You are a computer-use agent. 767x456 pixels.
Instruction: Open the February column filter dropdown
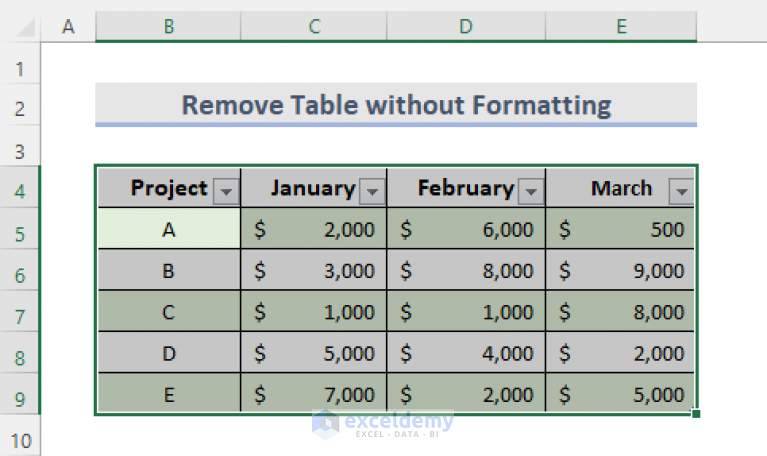click(531, 191)
